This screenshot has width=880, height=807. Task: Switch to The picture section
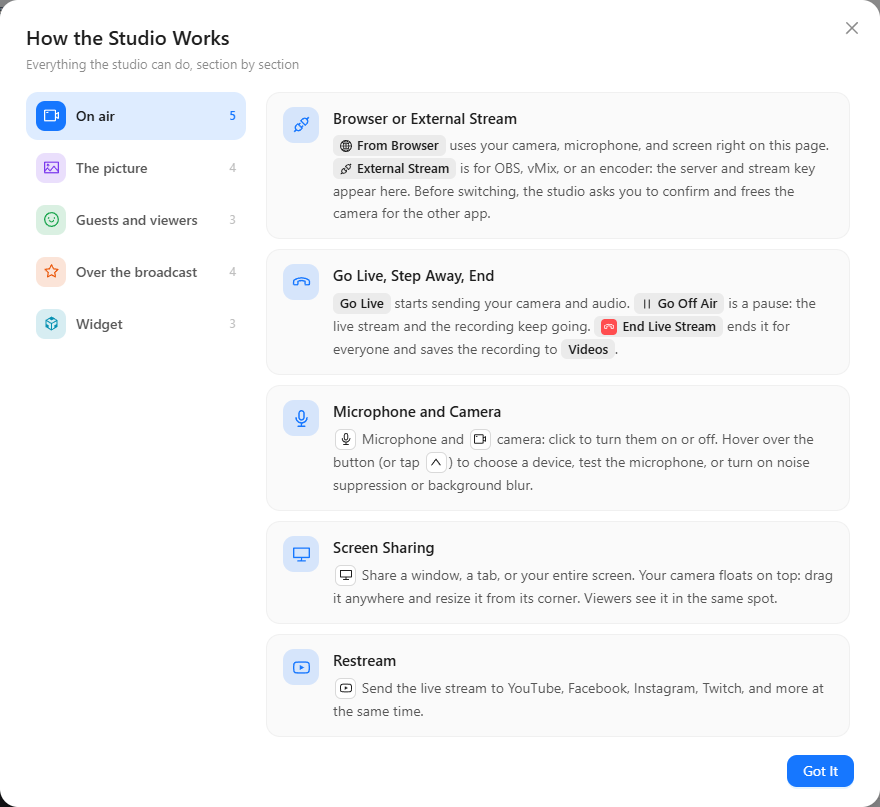tap(136, 168)
